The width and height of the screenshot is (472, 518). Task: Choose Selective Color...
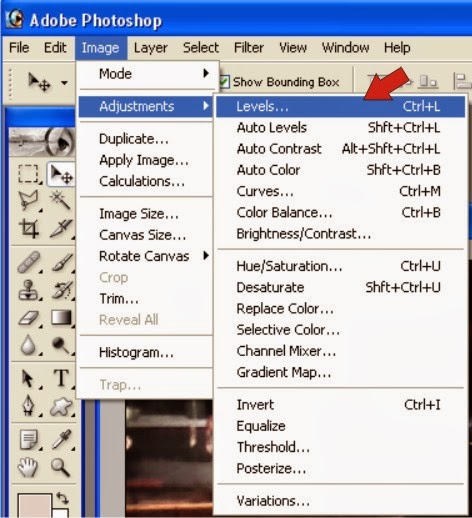(x=341, y=330)
